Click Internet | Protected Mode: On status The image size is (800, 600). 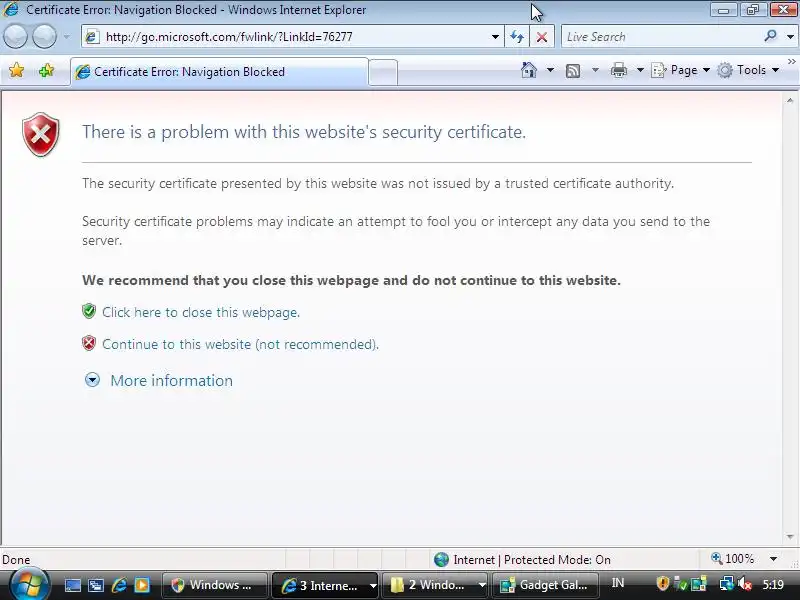[522, 560]
